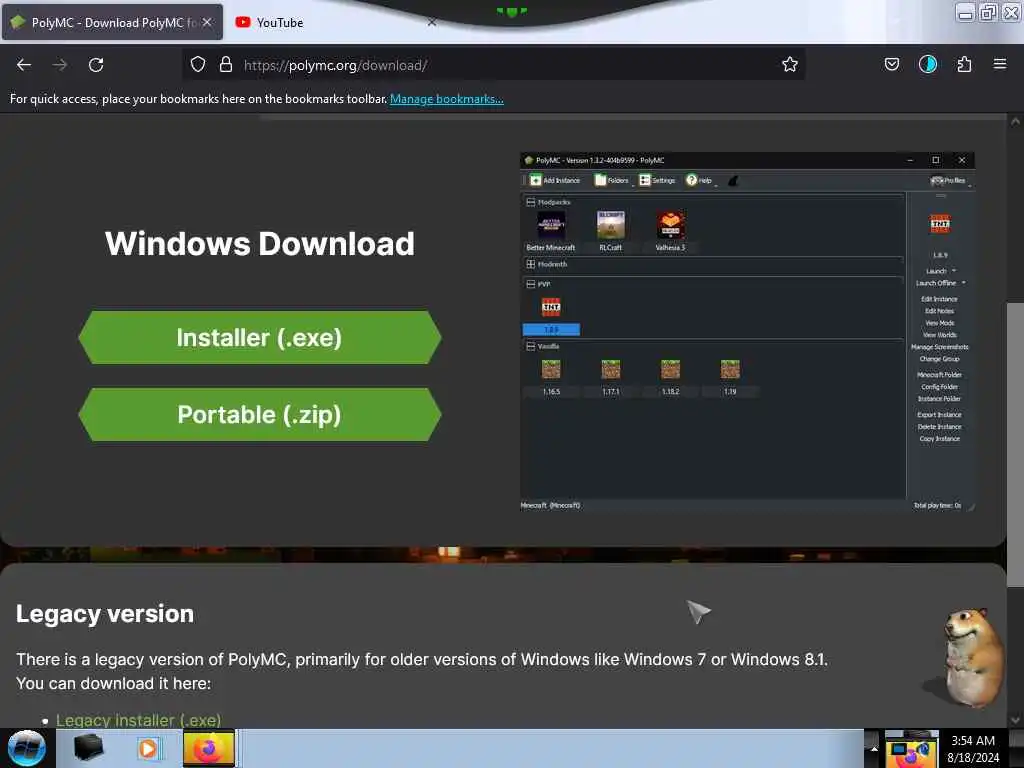Click the Legacy version heading
The width and height of the screenshot is (1024, 768).
coord(105,614)
